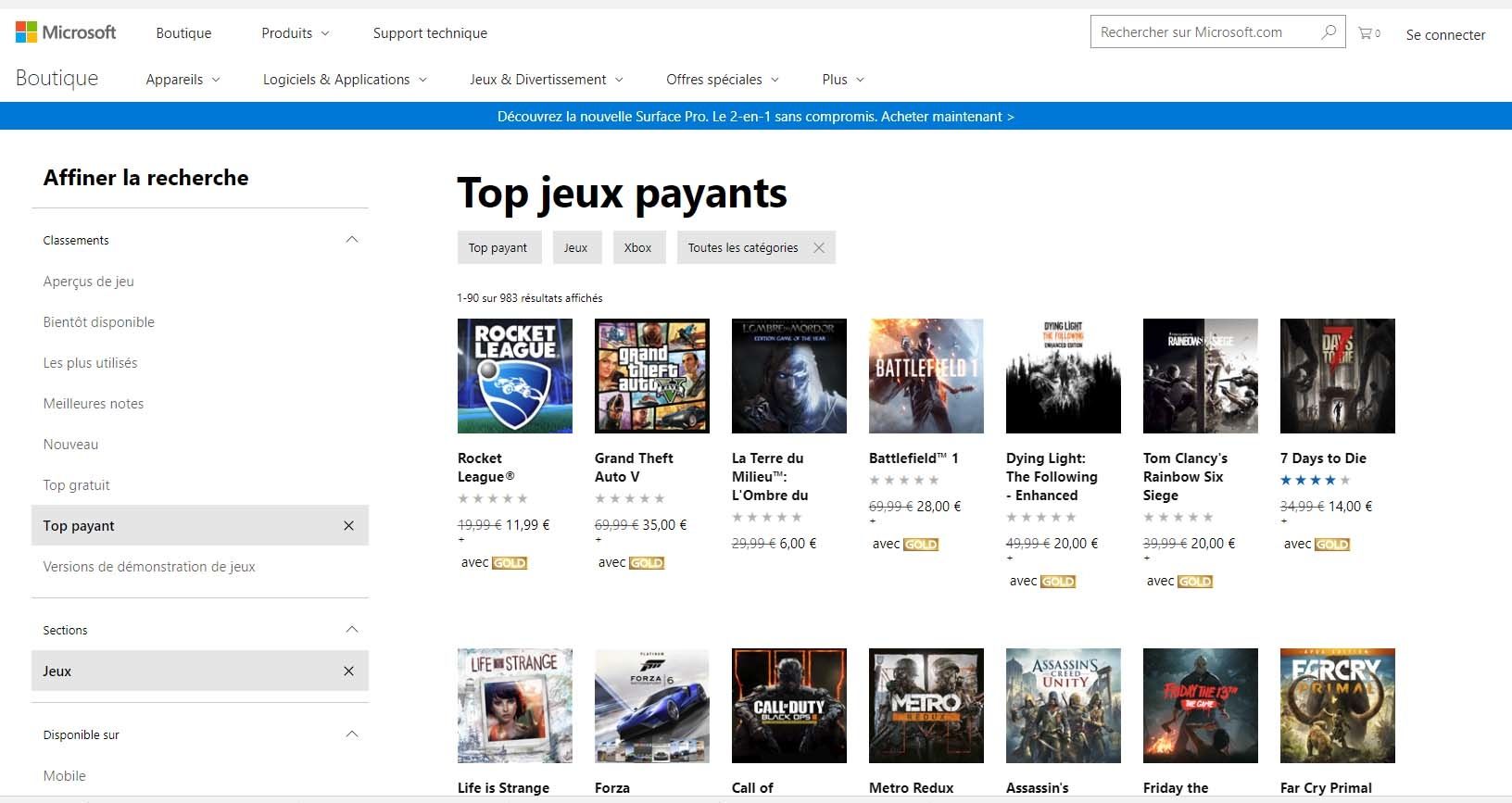1512x803 pixels.
Task: Select Versions de démonstration de jeux
Action: click(x=149, y=567)
